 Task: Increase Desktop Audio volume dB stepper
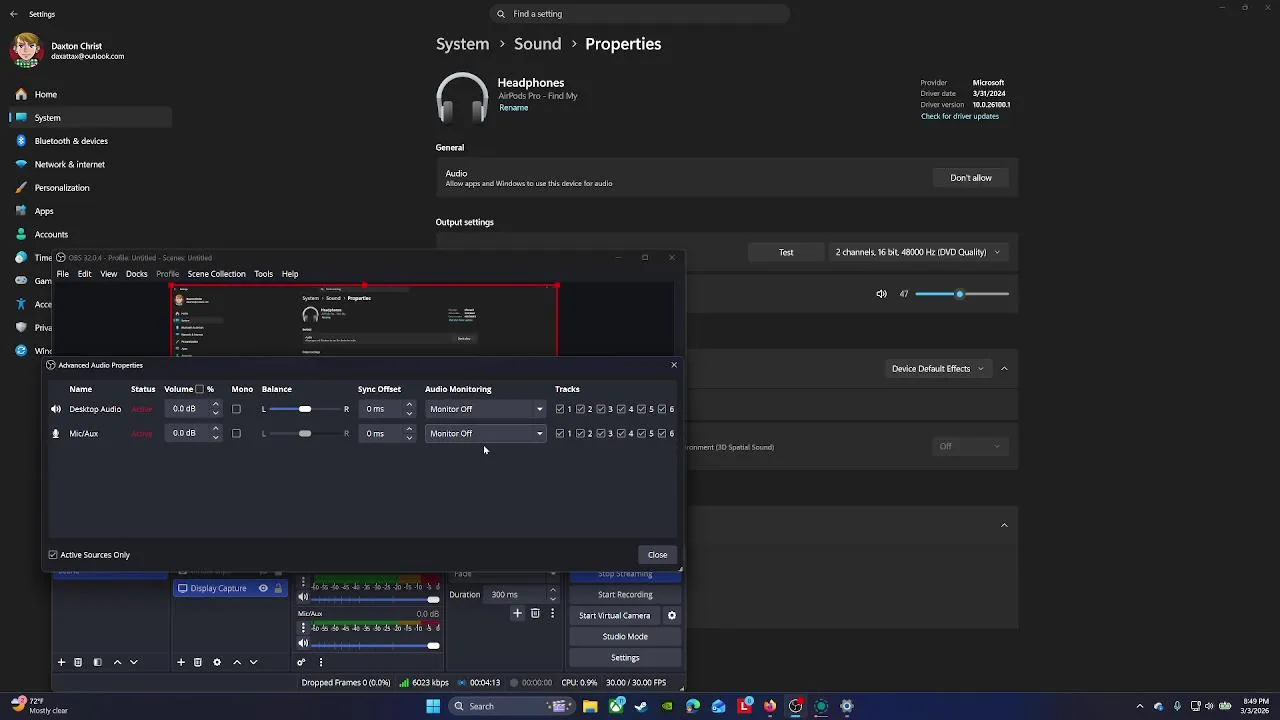tap(215, 405)
